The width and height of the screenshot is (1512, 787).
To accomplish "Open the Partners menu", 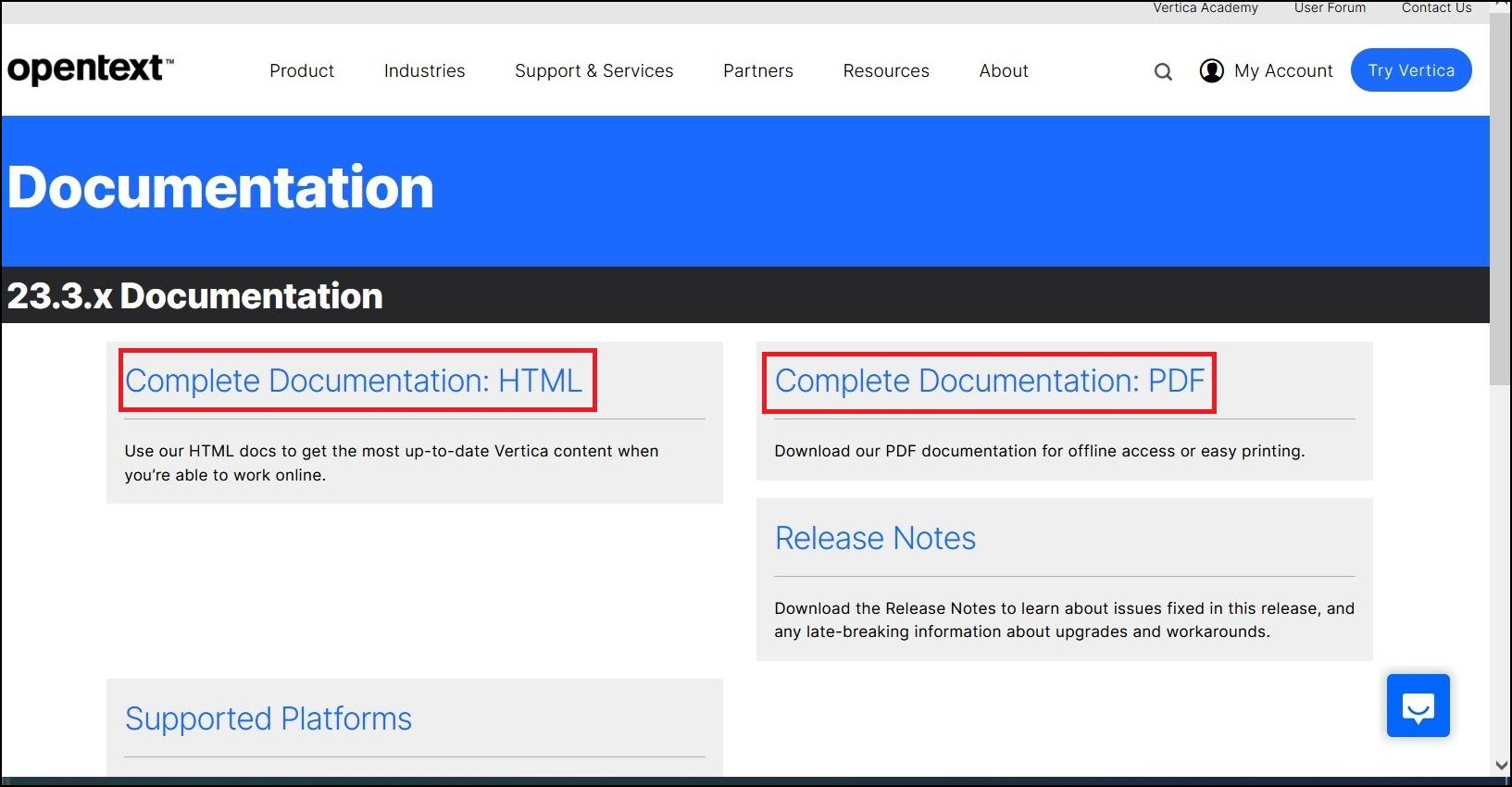I will tap(757, 70).
